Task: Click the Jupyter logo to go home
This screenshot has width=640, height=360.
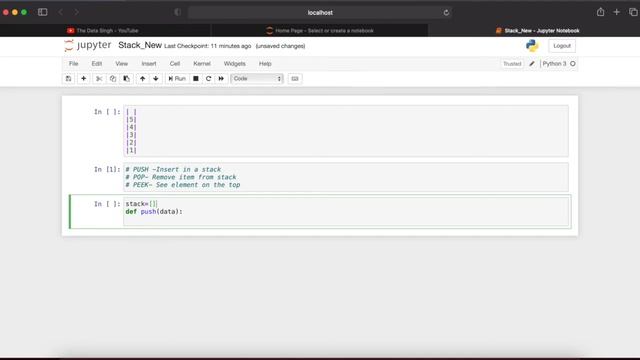Action: pos(87,45)
